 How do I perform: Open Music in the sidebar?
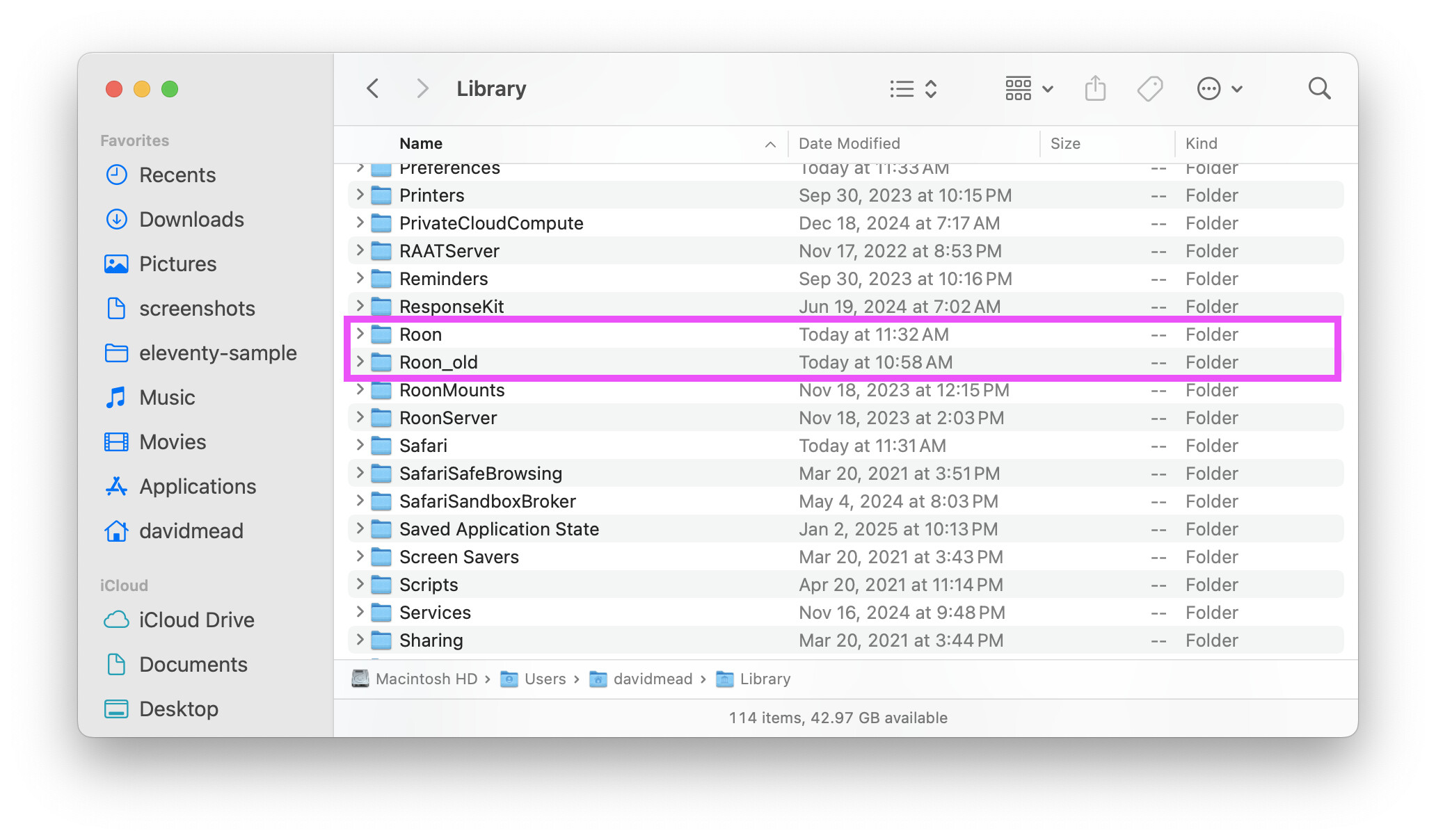150,397
